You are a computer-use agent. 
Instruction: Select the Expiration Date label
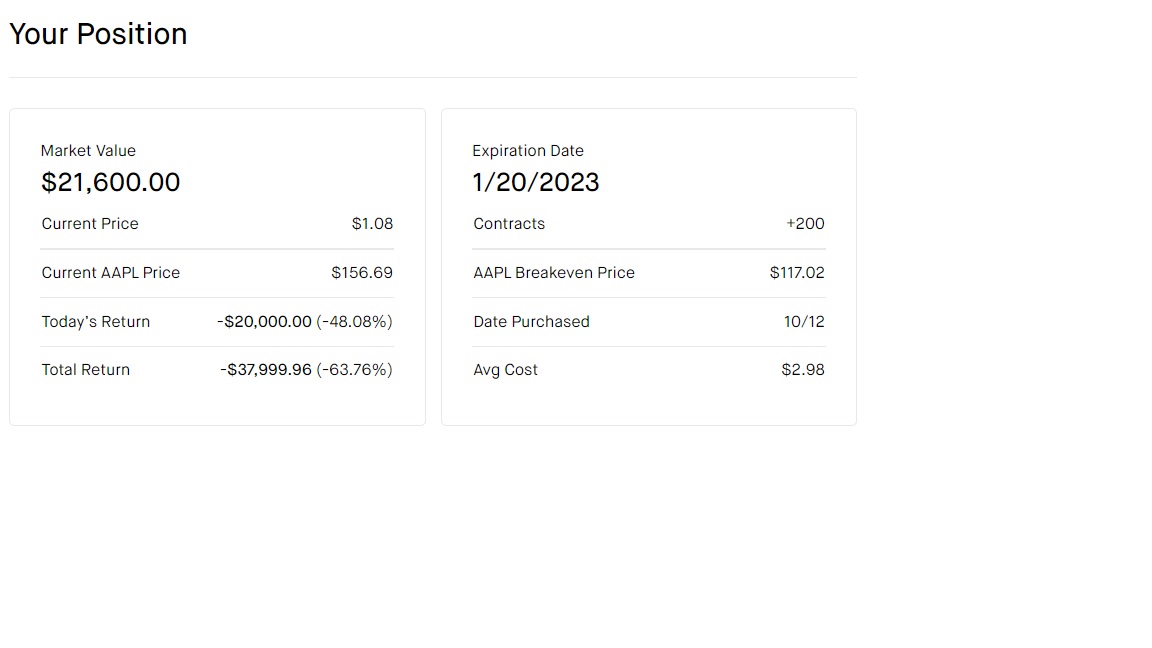(x=528, y=151)
